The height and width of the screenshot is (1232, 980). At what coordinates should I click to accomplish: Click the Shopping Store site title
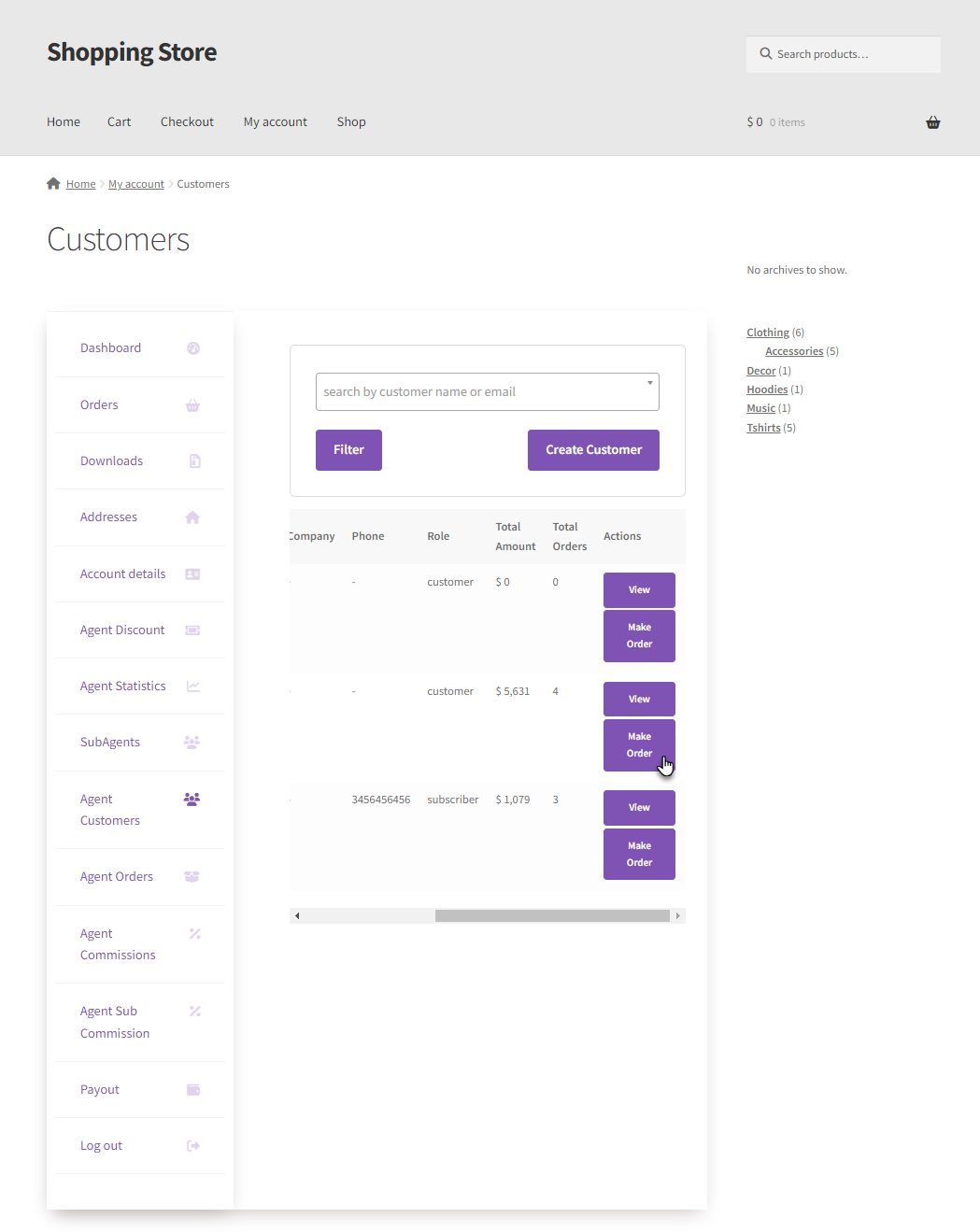(x=132, y=52)
